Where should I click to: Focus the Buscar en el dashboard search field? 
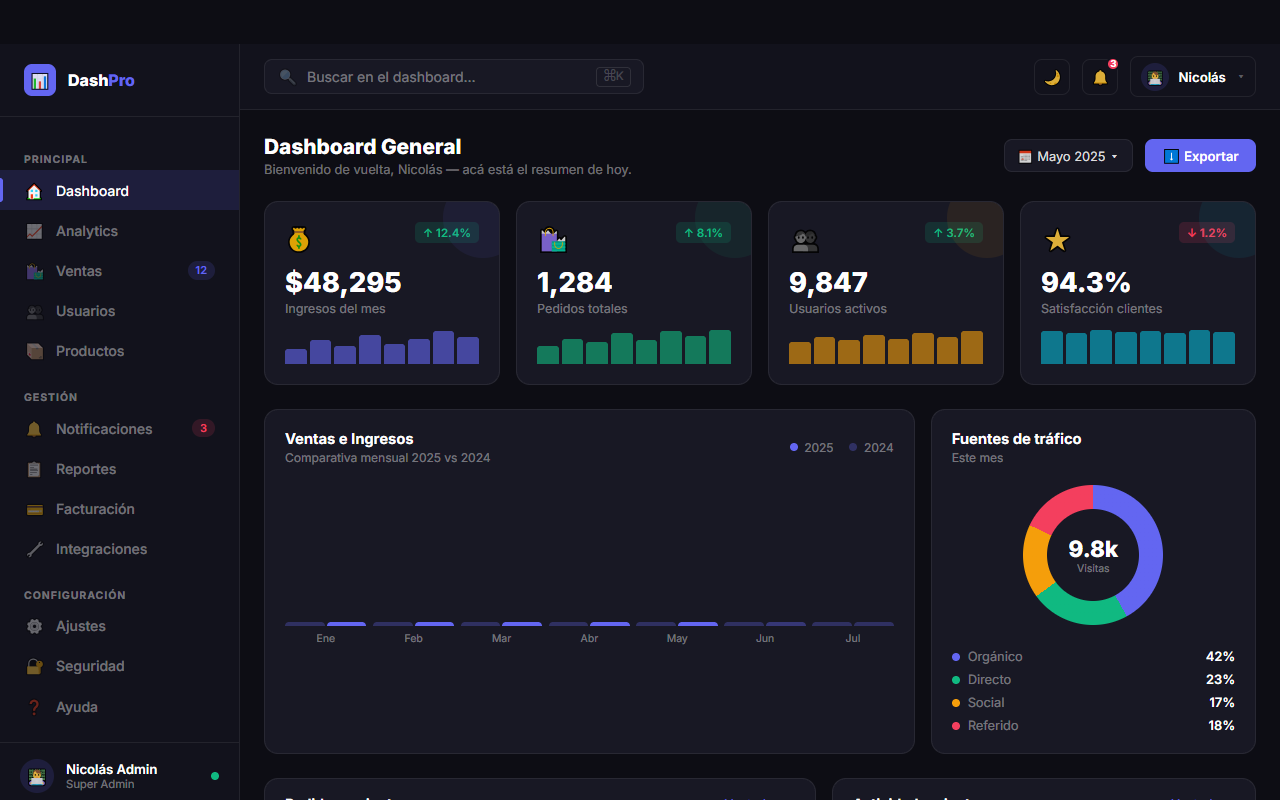pyautogui.click(x=453, y=77)
